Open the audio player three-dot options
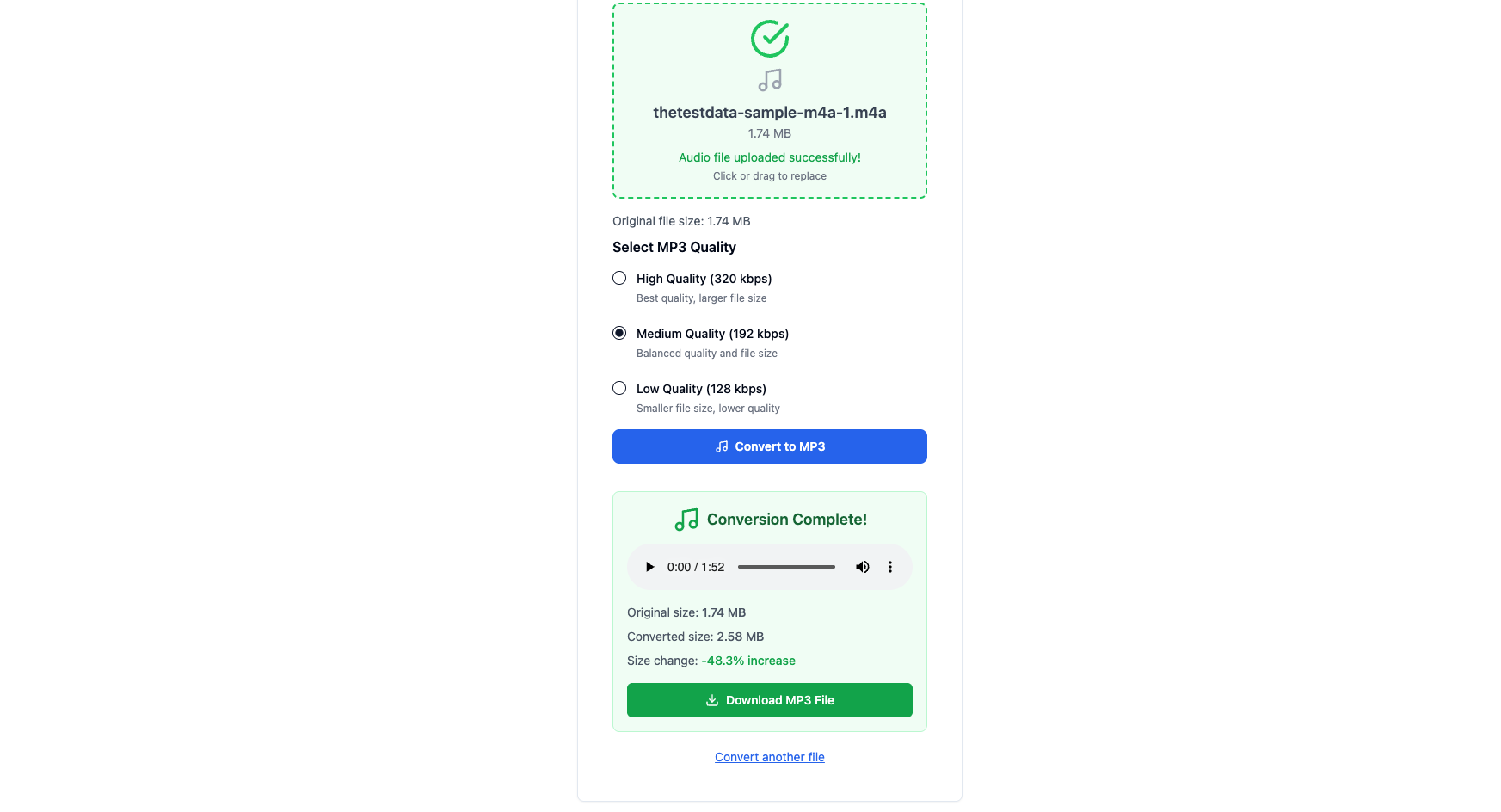1501x812 pixels. [x=890, y=567]
